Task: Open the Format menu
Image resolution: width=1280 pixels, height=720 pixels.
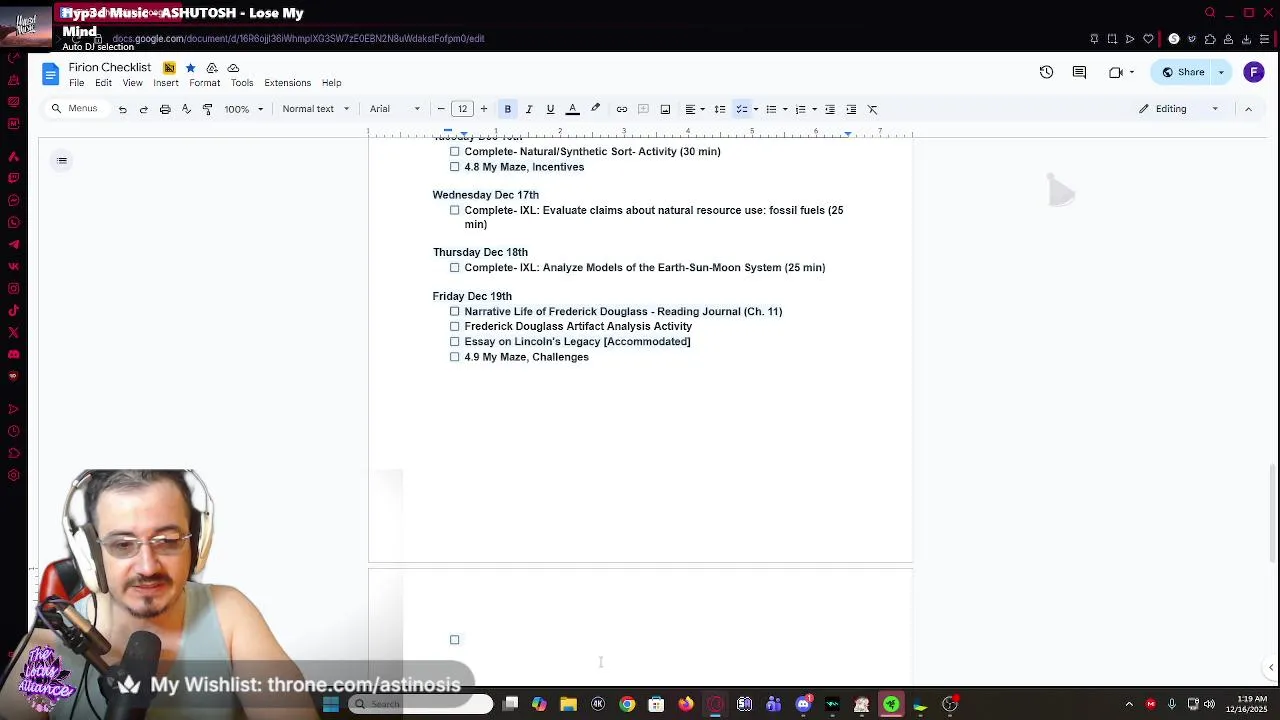Action: pos(204,83)
